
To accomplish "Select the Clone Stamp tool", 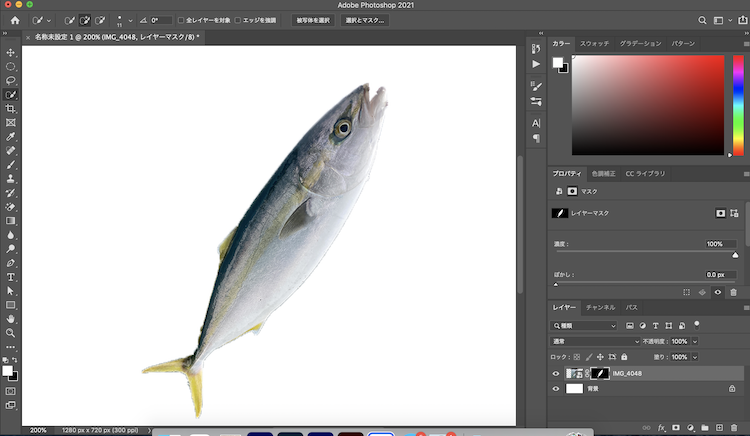I will coord(11,179).
